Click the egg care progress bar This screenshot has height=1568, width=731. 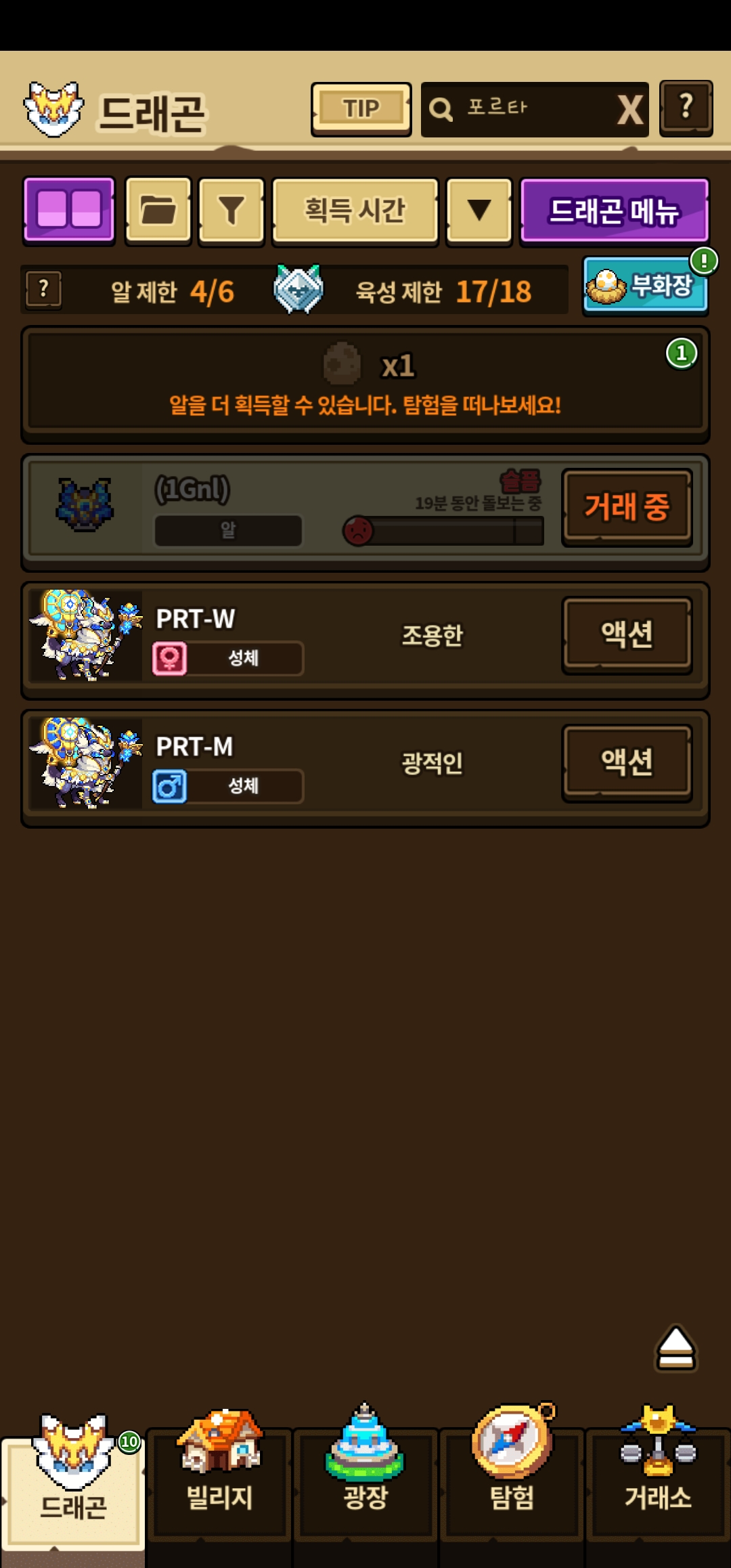coord(443,531)
